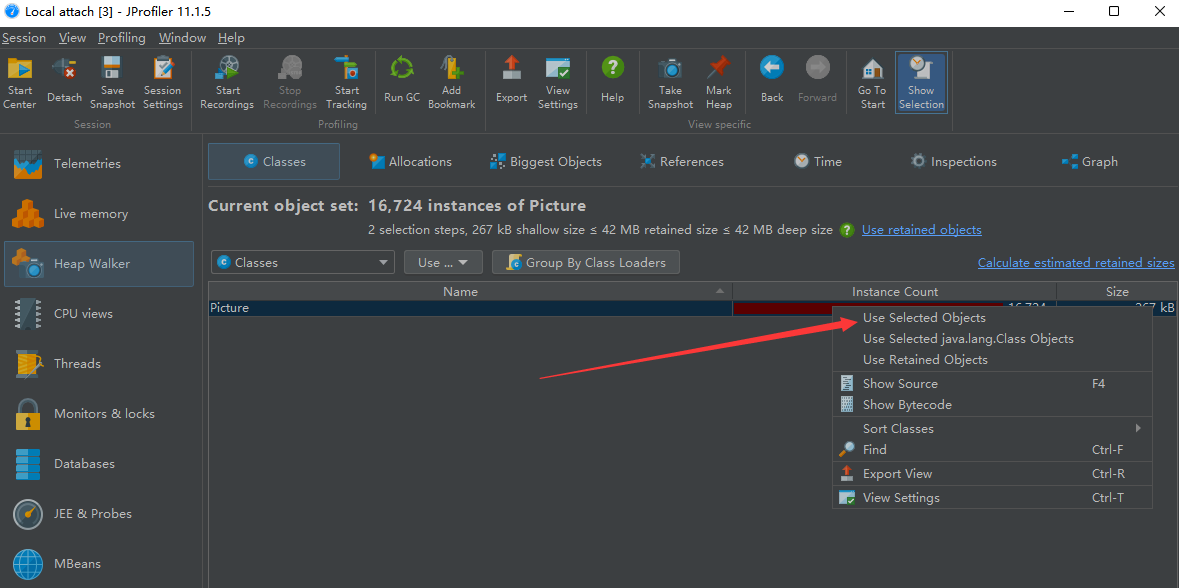The height and width of the screenshot is (588, 1179).
Task: Click the Use retained objects link
Action: click(x=921, y=230)
